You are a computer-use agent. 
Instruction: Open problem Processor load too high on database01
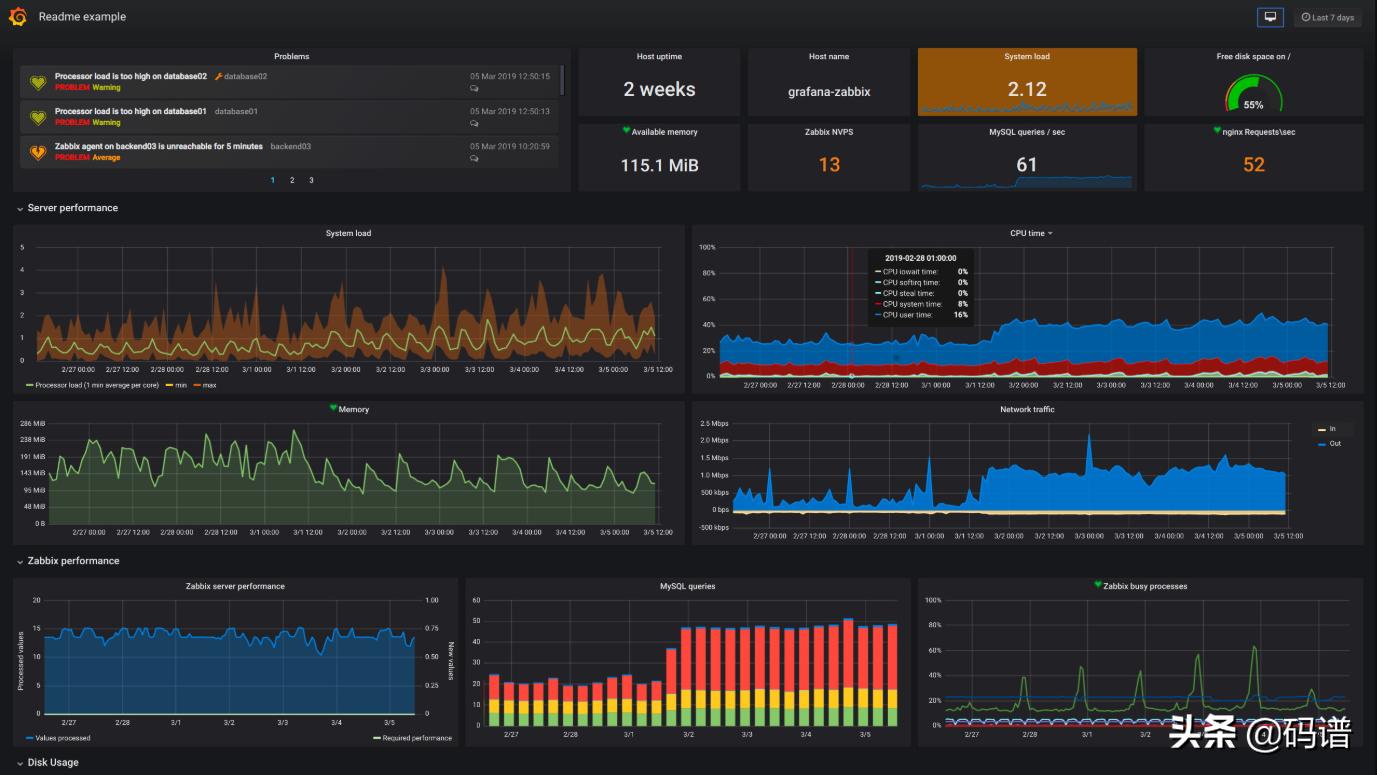(x=131, y=111)
